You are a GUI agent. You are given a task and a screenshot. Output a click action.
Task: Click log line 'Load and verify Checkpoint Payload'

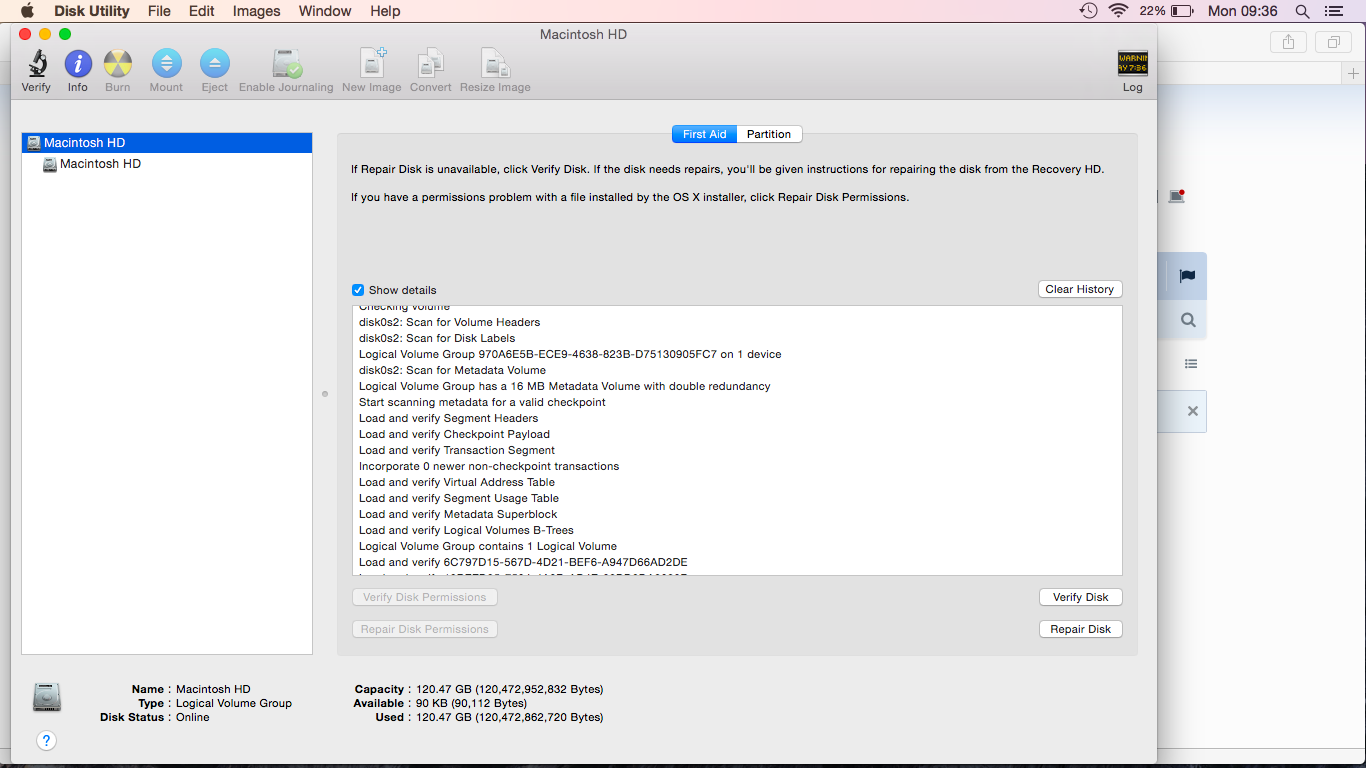(455, 434)
